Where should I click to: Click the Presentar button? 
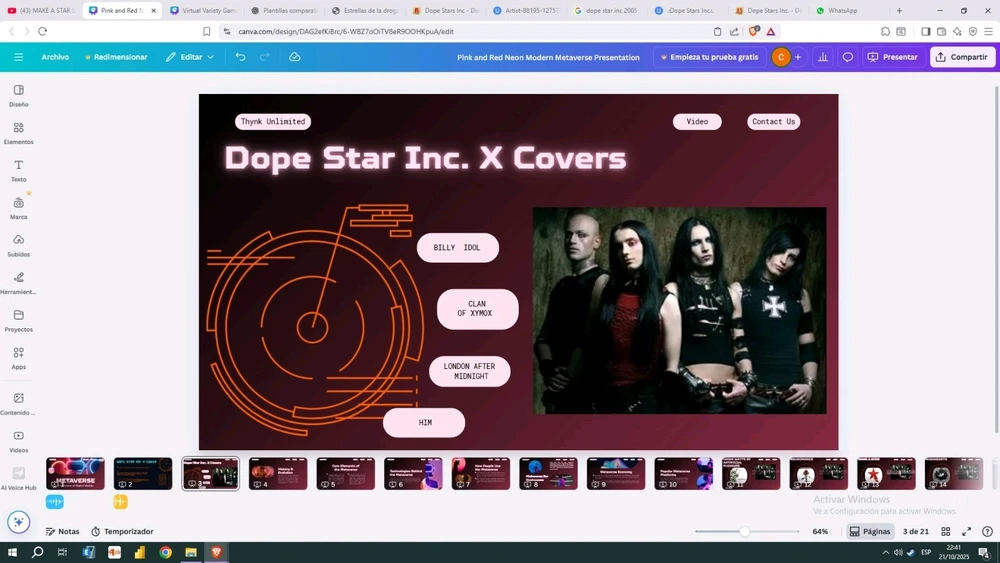click(892, 57)
